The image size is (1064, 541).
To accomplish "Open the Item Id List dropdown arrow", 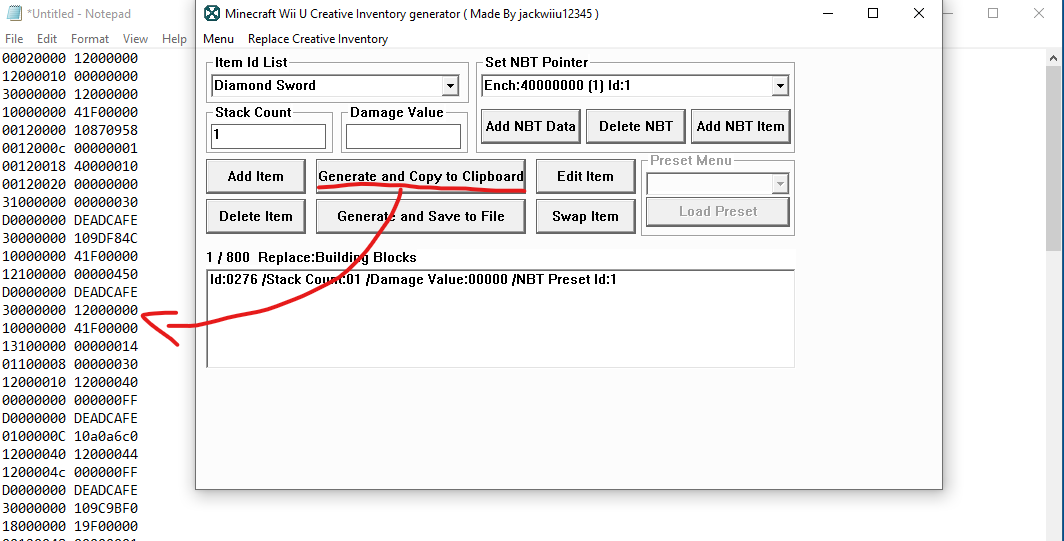I will pos(449,86).
